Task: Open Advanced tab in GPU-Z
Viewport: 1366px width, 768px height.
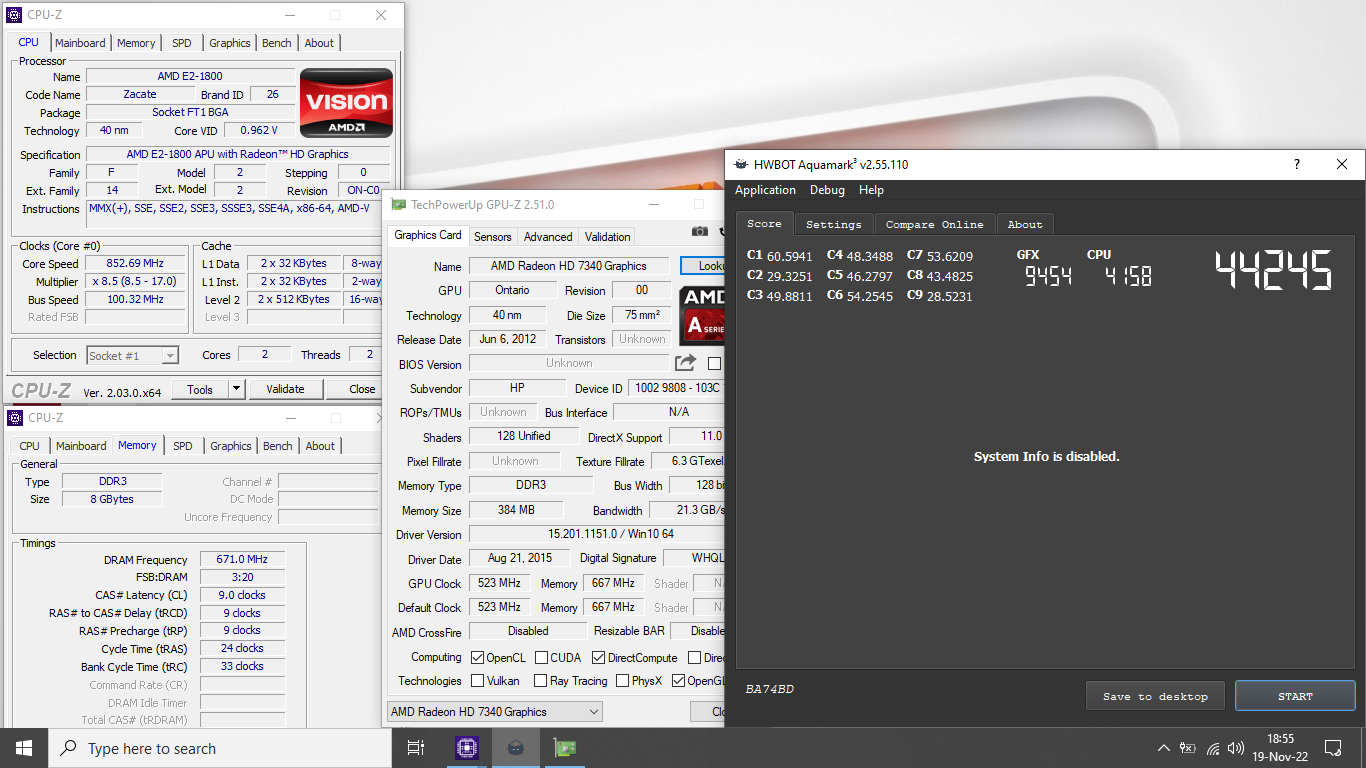Action: click(548, 237)
